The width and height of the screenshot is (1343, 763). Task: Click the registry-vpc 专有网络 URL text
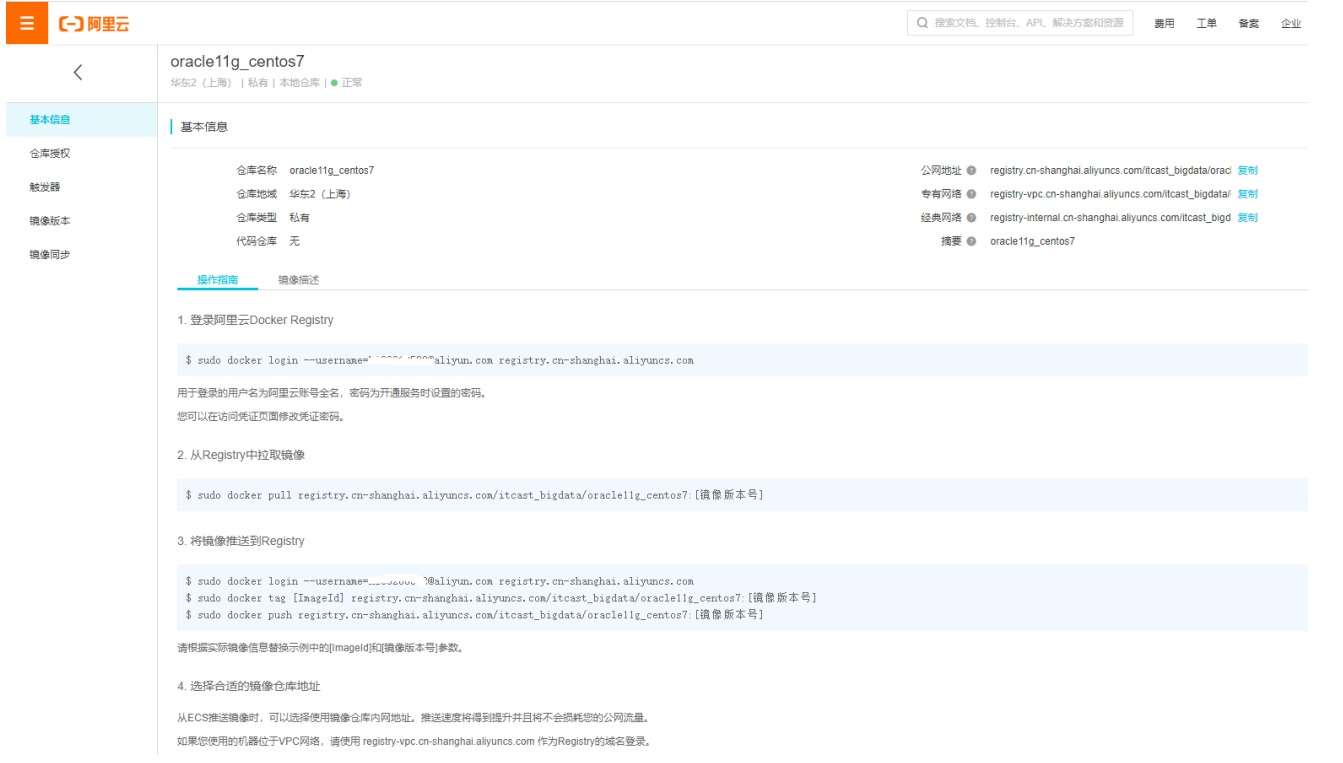[x=1110, y=194]
